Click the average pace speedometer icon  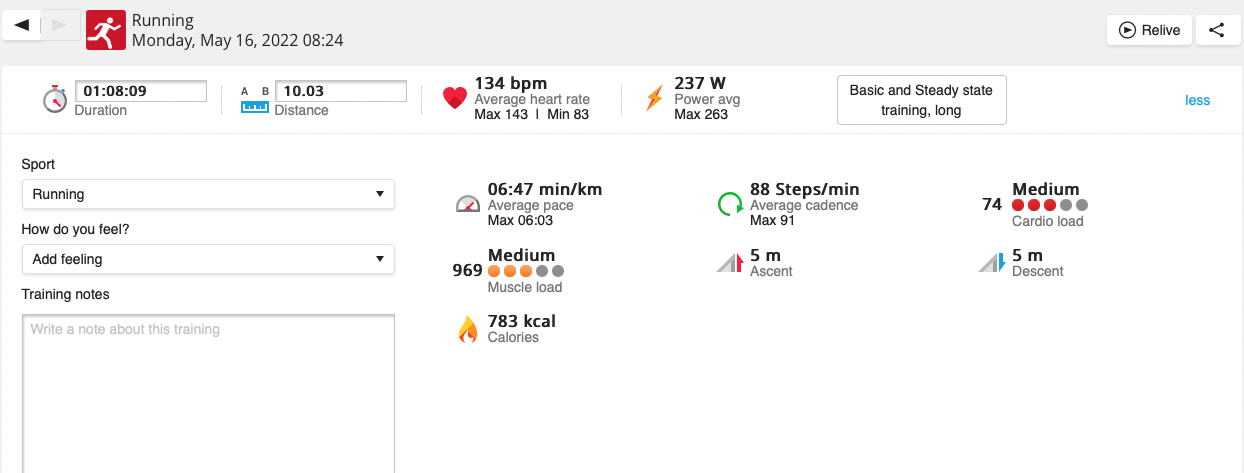468,204
